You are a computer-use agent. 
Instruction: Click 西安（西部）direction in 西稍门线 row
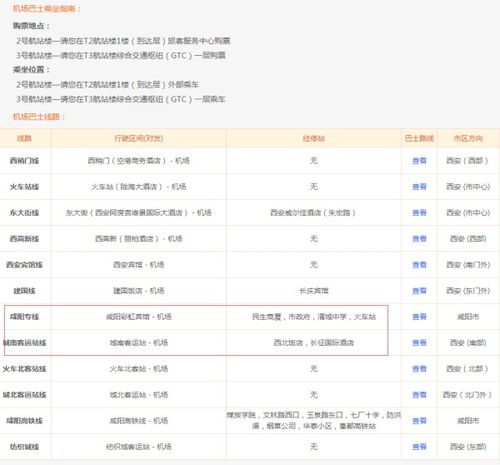pos(468,161)
